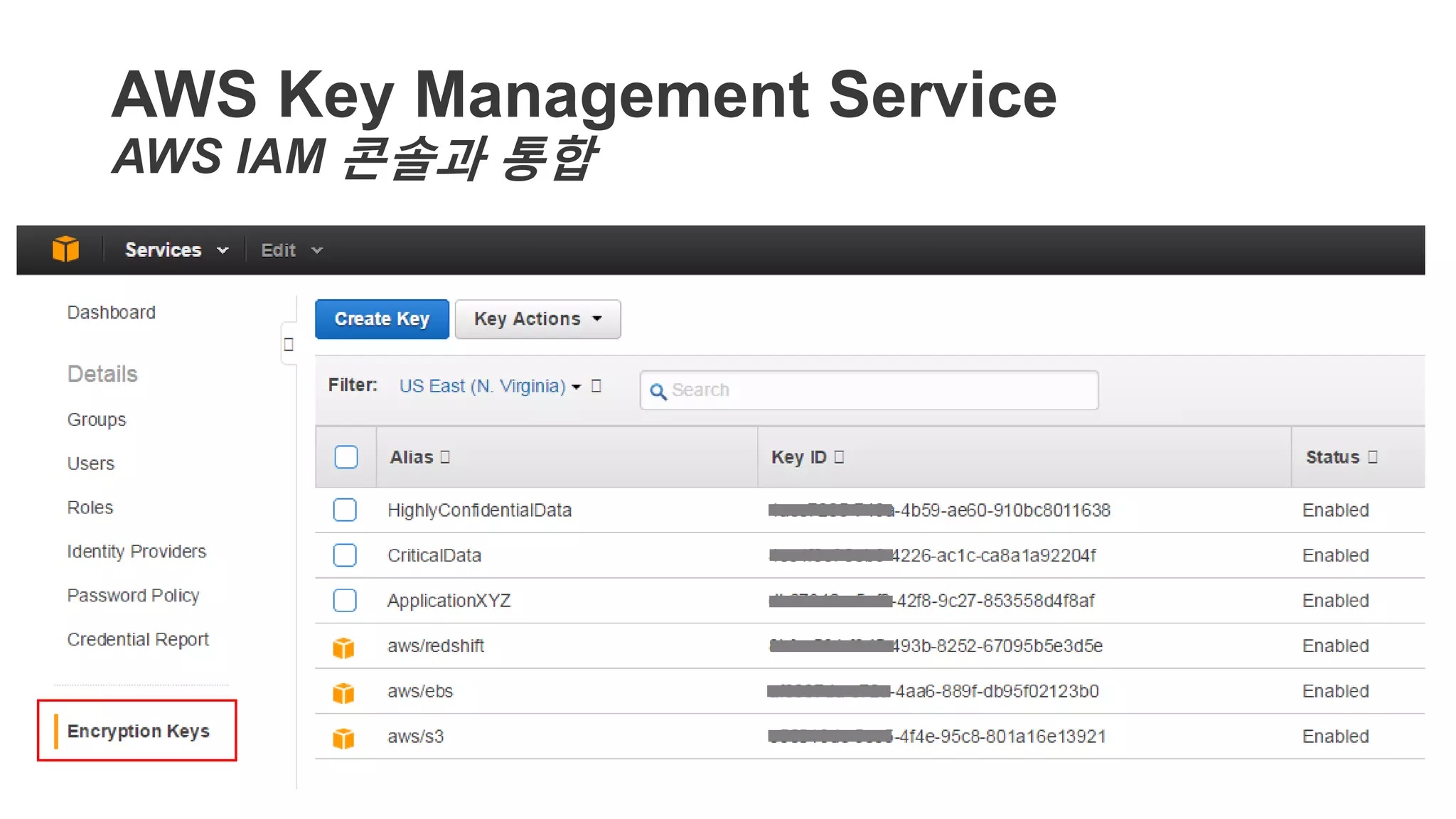Screen dimensions: 1456x819
Task: Click the icon next to the region filter
Action: point(596,385)
